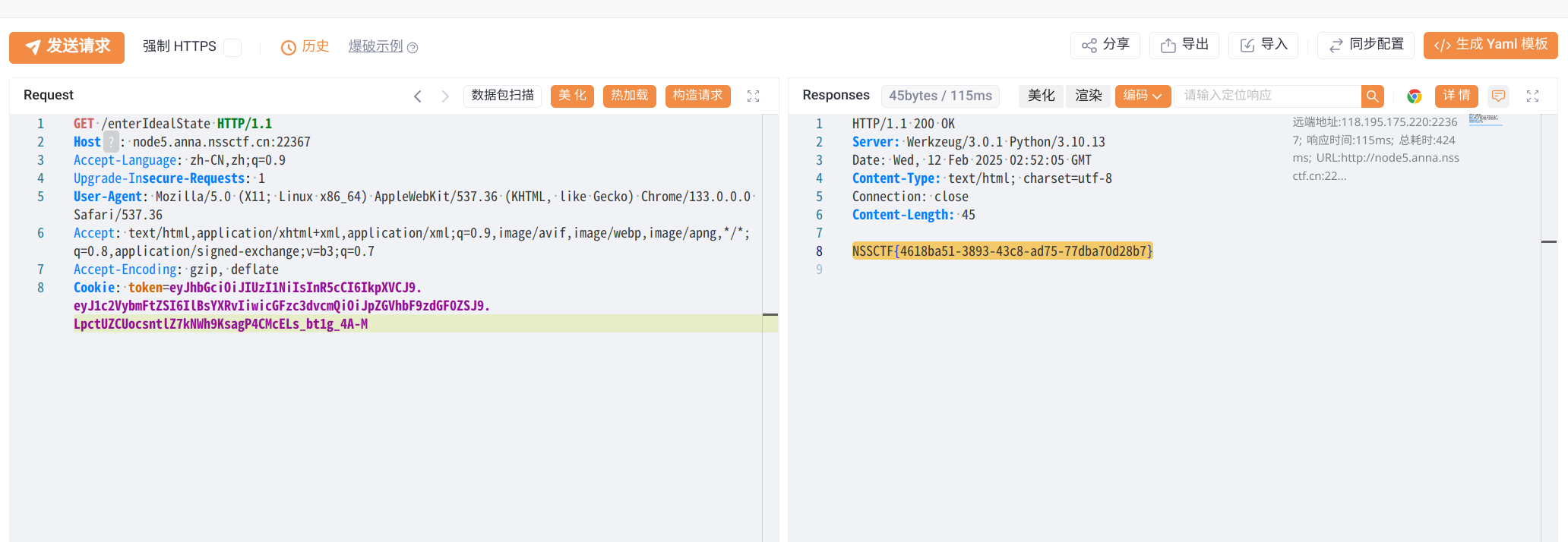The width and height of the screenshot is (1568, 542).
Task: Open 数据包扫描 packet scan
Action: [502, 96]
